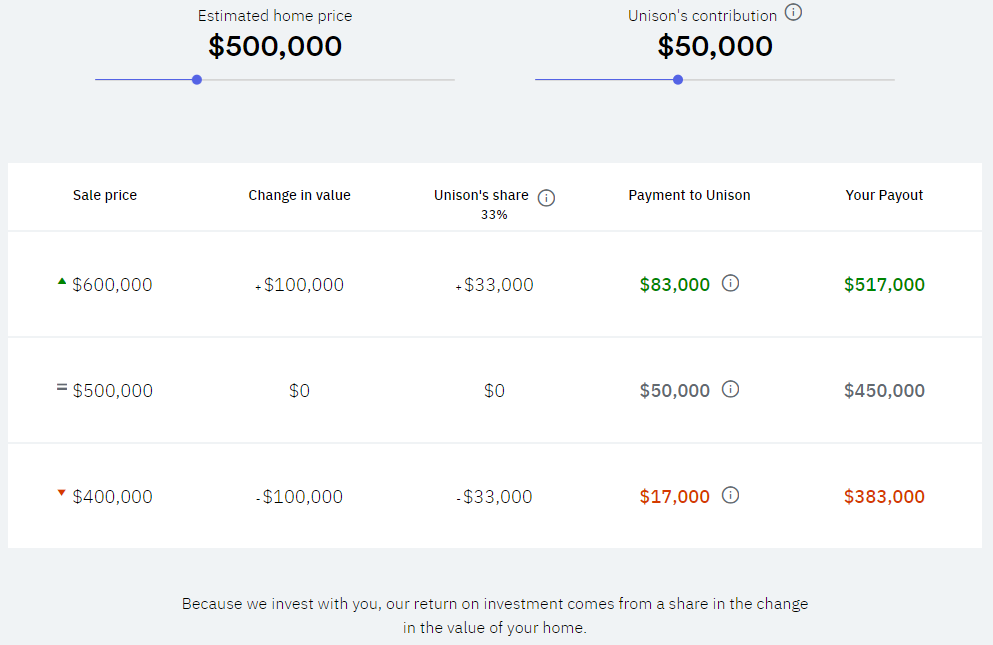Click green up arrow next to $600,000
This screenshot has height=645, width=993.
(61, 281)
